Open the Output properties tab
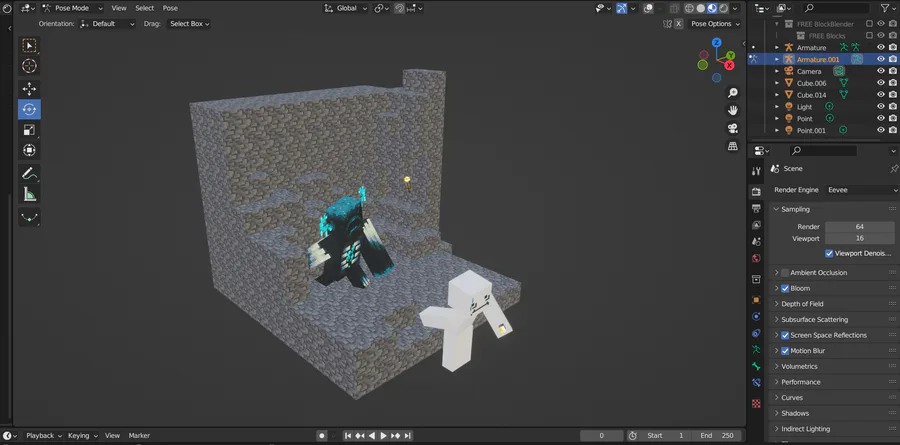This screenshot has height=445, width=900. (757, 208)
